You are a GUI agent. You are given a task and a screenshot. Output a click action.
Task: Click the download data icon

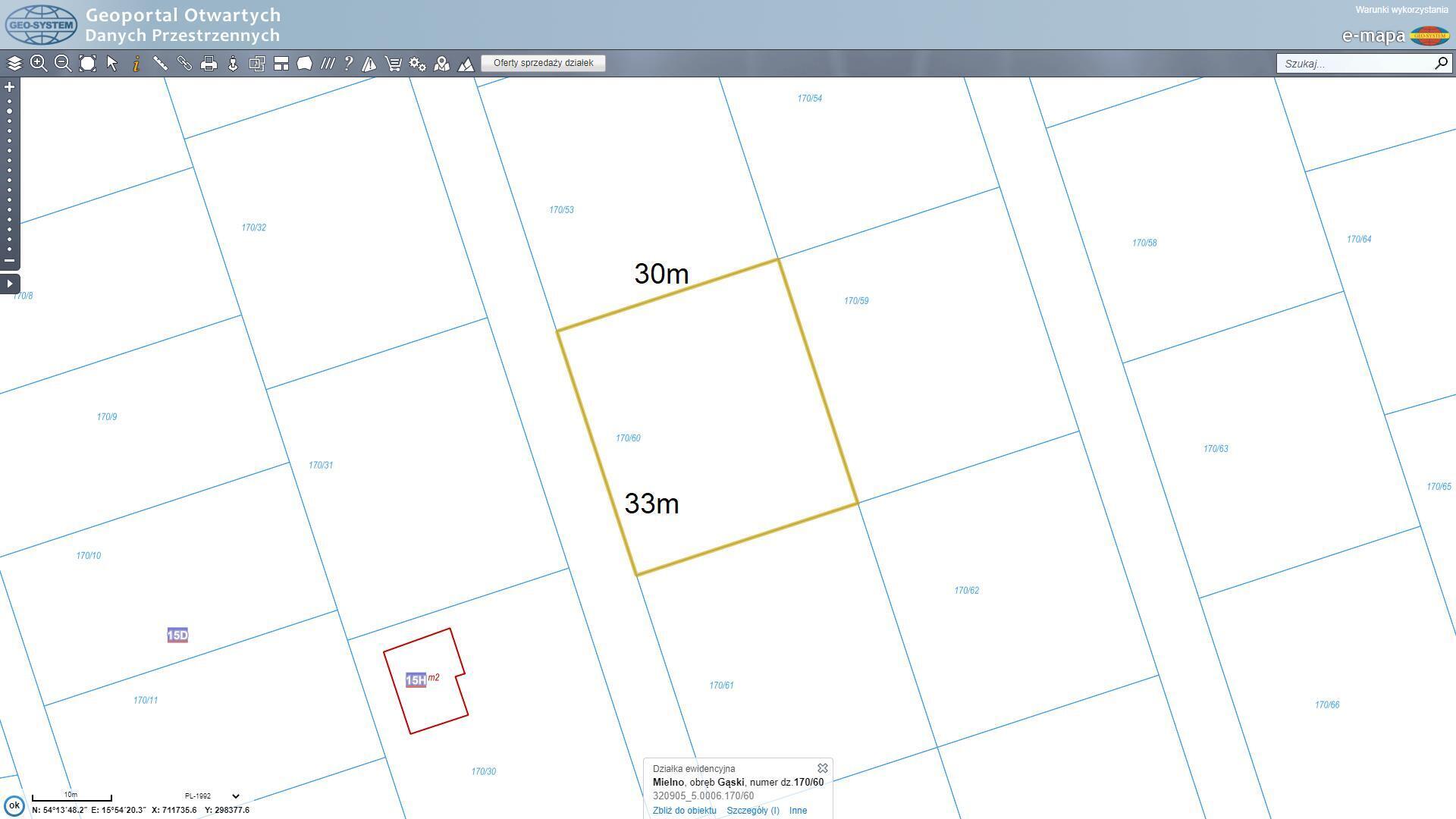tap(233, 64)
